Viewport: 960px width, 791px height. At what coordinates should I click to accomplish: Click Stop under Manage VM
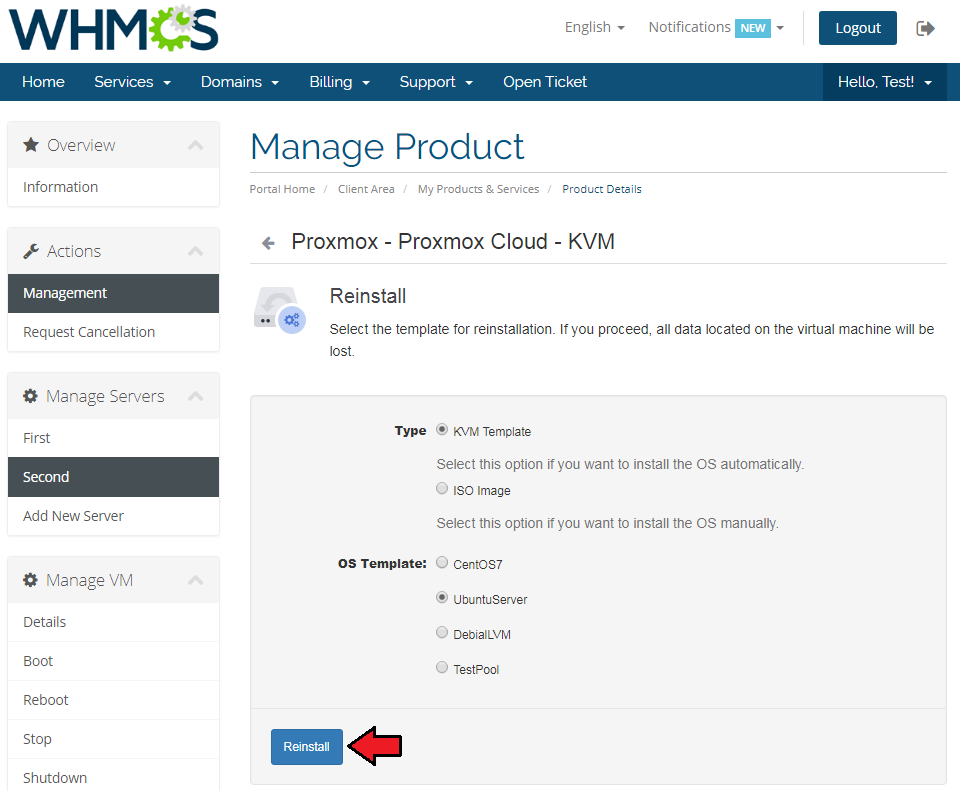click(x=113, y=739)
